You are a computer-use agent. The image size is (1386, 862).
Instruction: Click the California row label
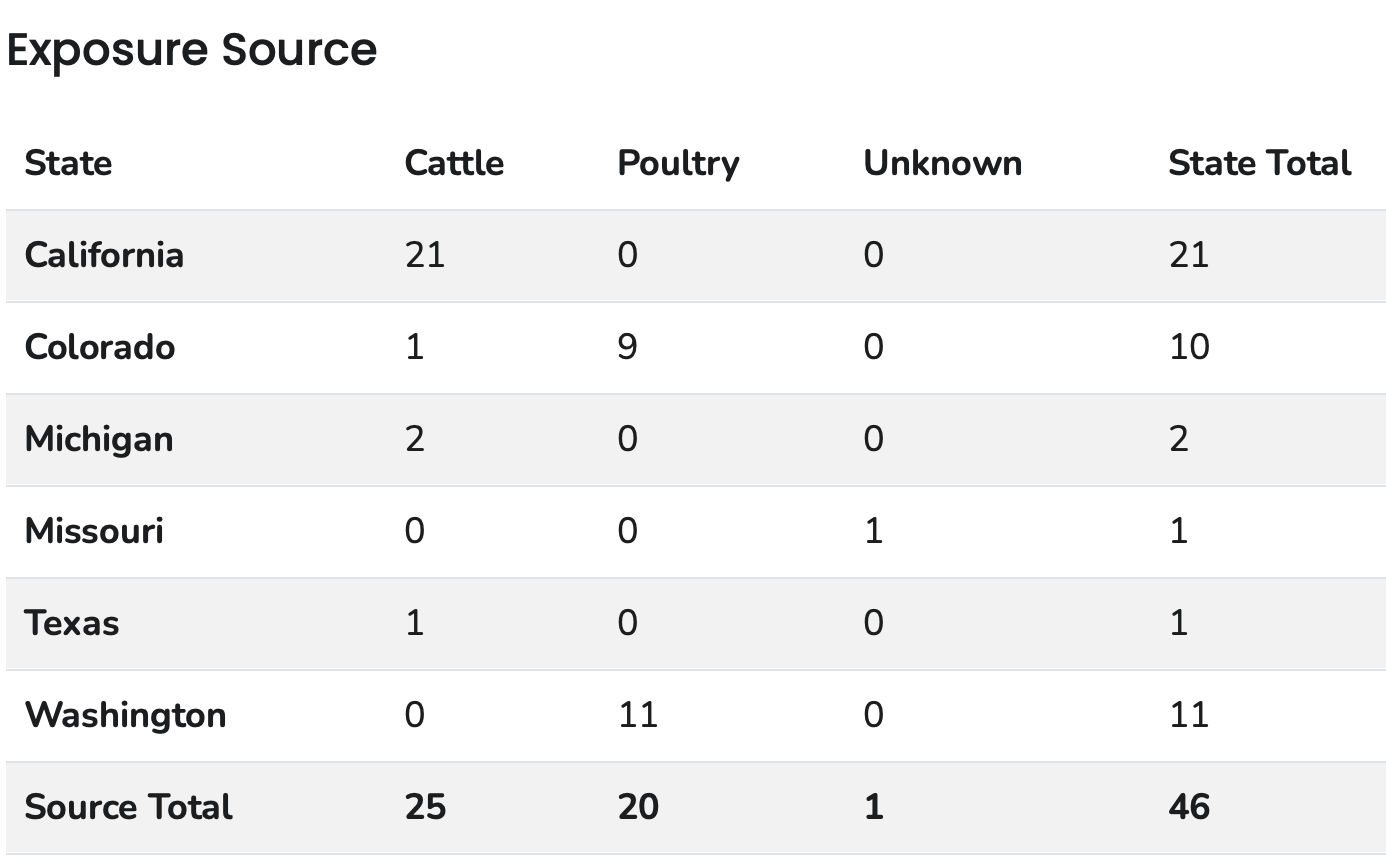click(104, 255)
